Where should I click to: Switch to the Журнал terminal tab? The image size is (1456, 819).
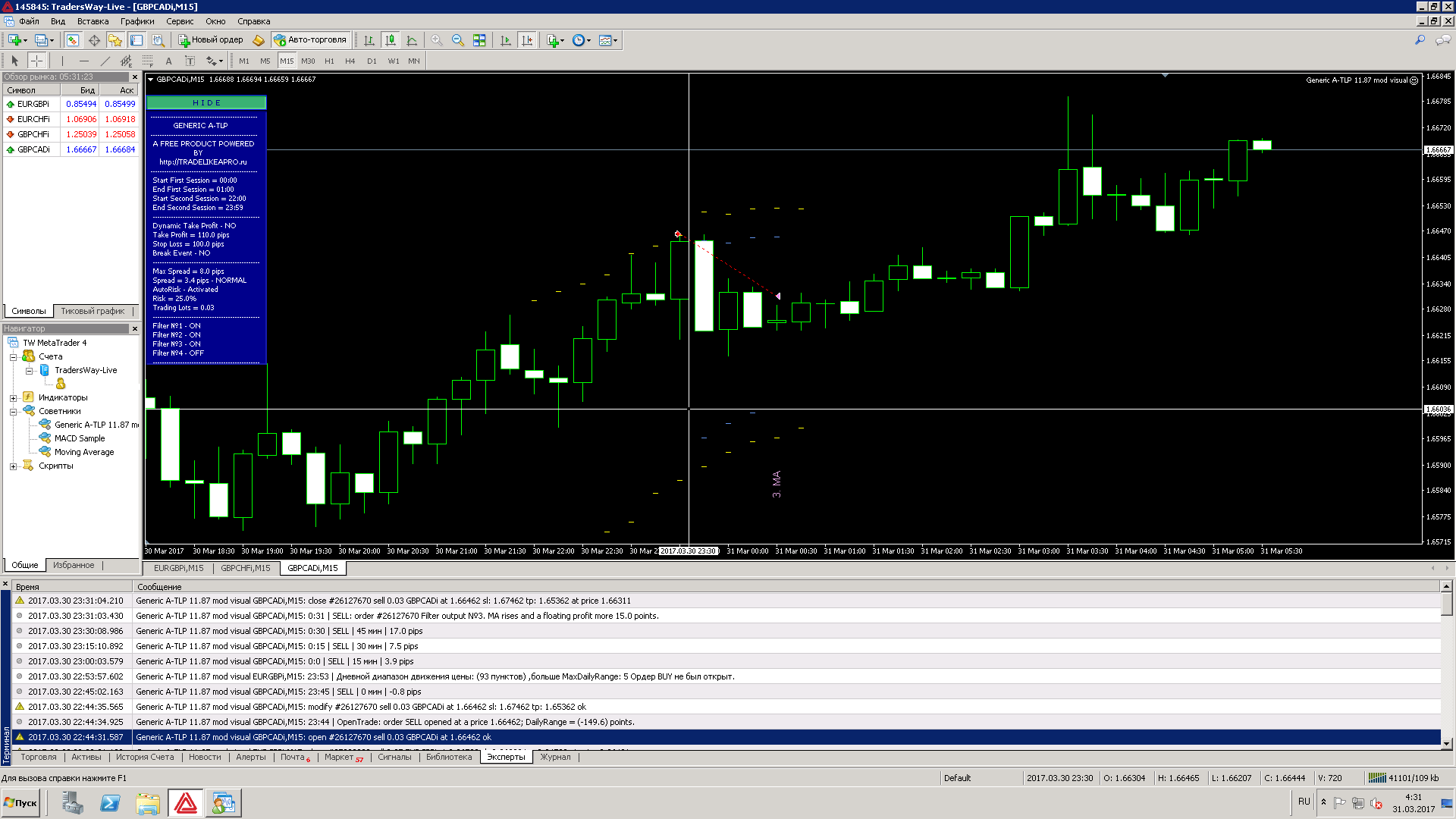(555, 757)
